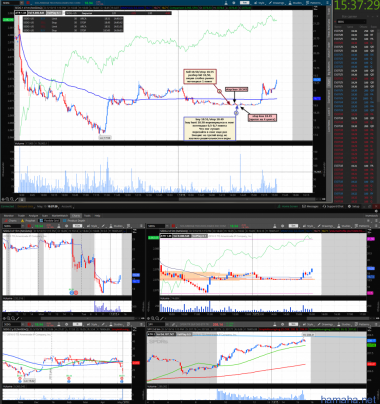Click the symbol input field of top chart
Image resolution: width=380 pixels, height=404 pixels.
pos(11,3)
